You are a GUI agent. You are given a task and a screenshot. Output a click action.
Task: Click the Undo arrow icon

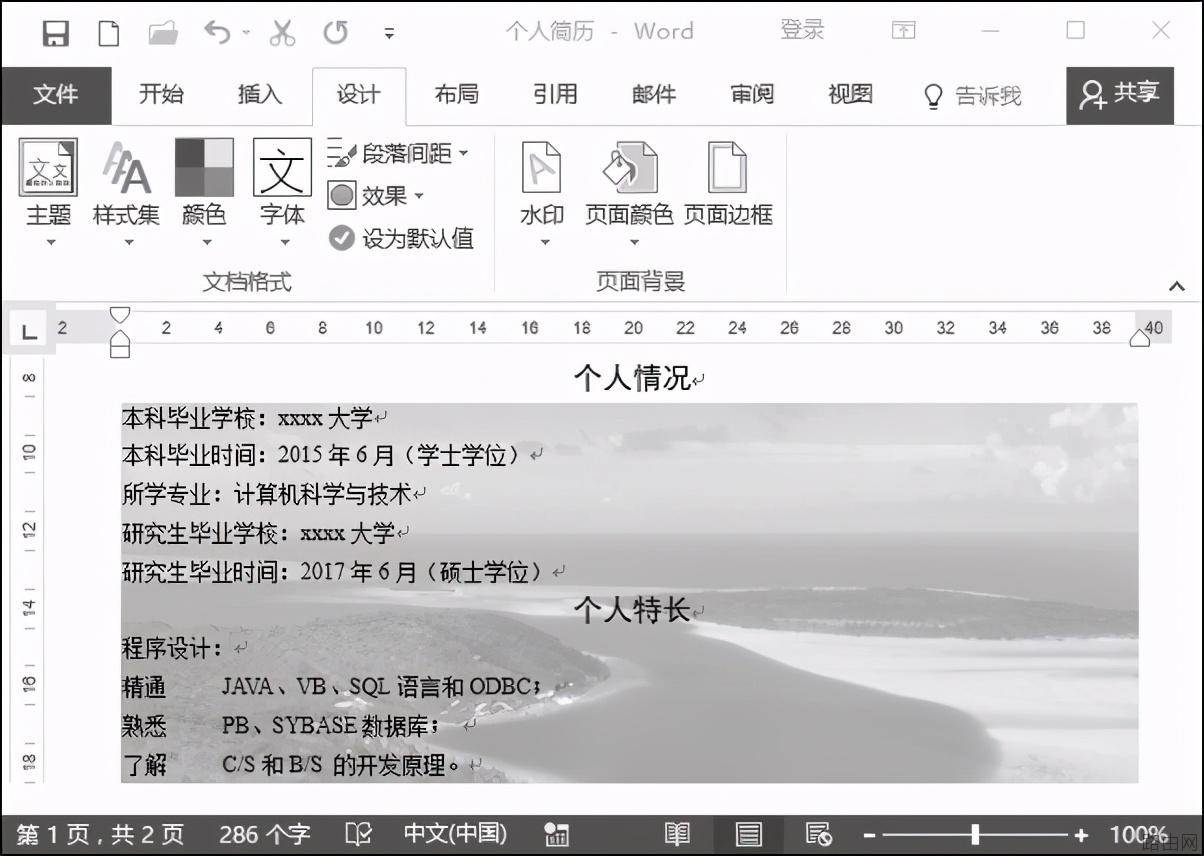coord(217,33)
